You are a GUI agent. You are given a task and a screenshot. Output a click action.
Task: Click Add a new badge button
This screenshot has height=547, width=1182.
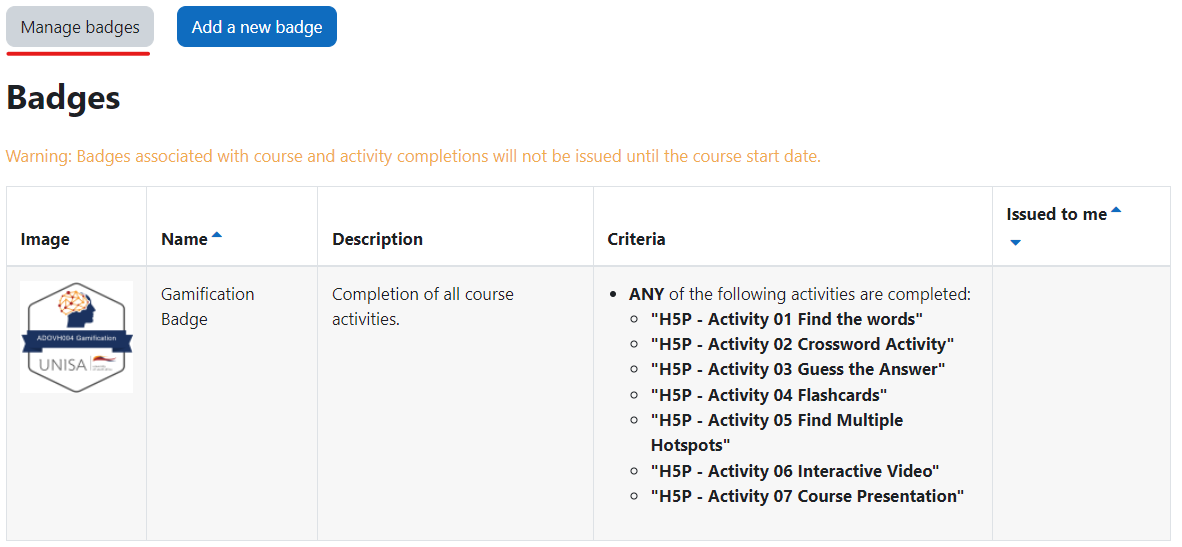point(257,27)
